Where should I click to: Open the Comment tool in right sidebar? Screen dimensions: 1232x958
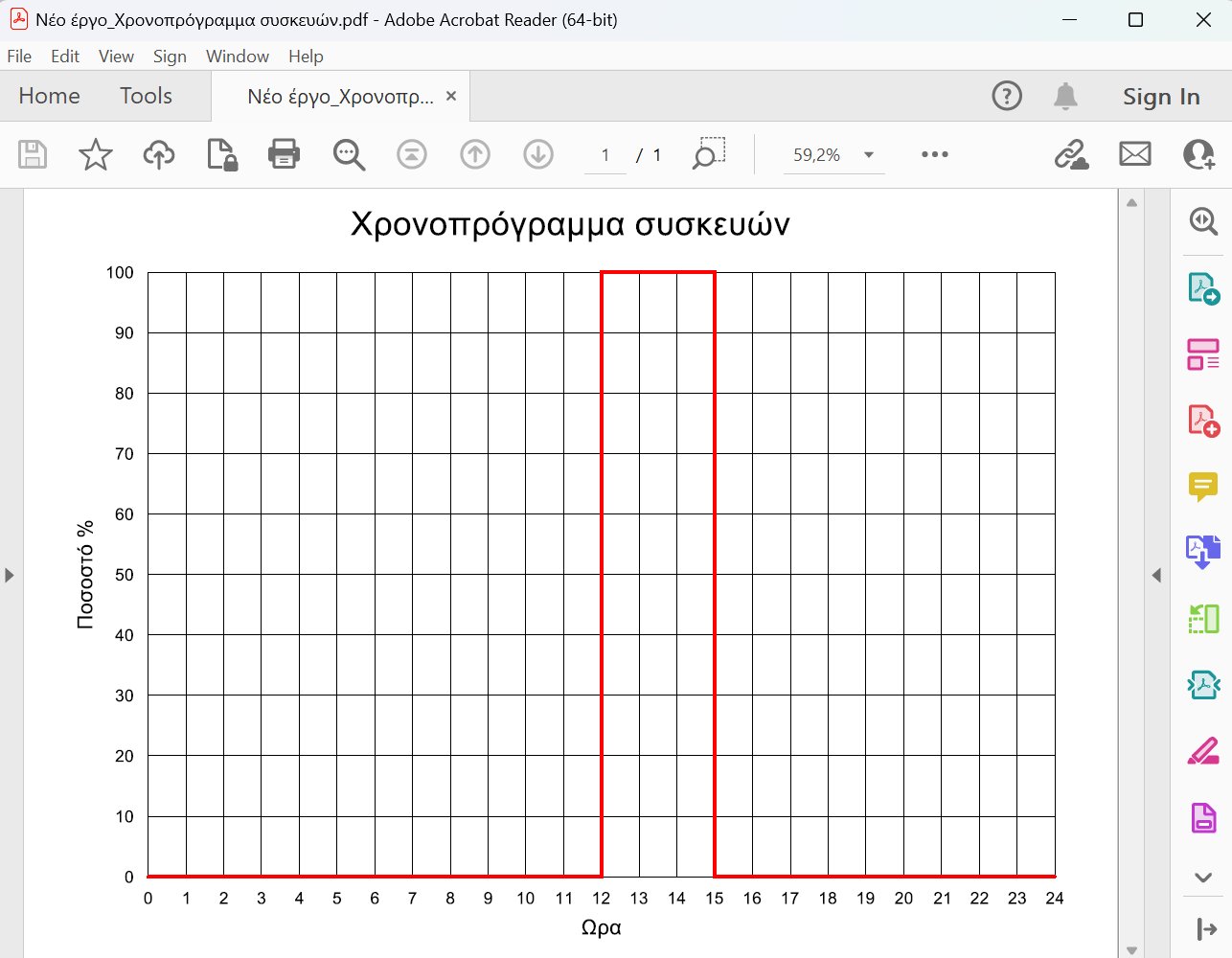coord(1202,486)
